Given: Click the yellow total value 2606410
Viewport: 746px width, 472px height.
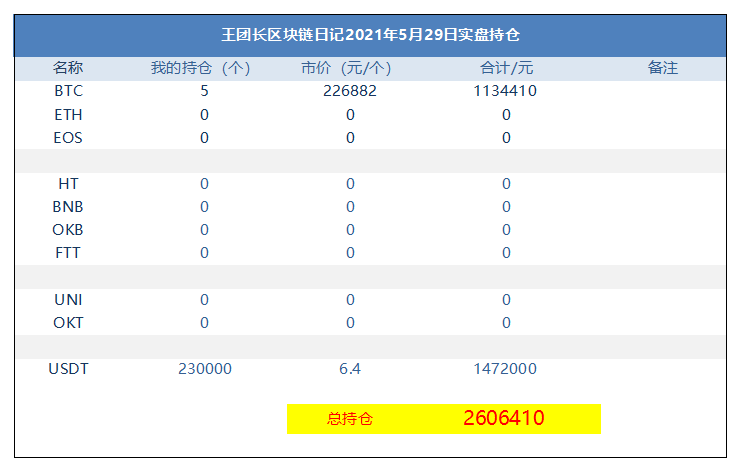Looking at the screenshot, I should pos(503,418).
